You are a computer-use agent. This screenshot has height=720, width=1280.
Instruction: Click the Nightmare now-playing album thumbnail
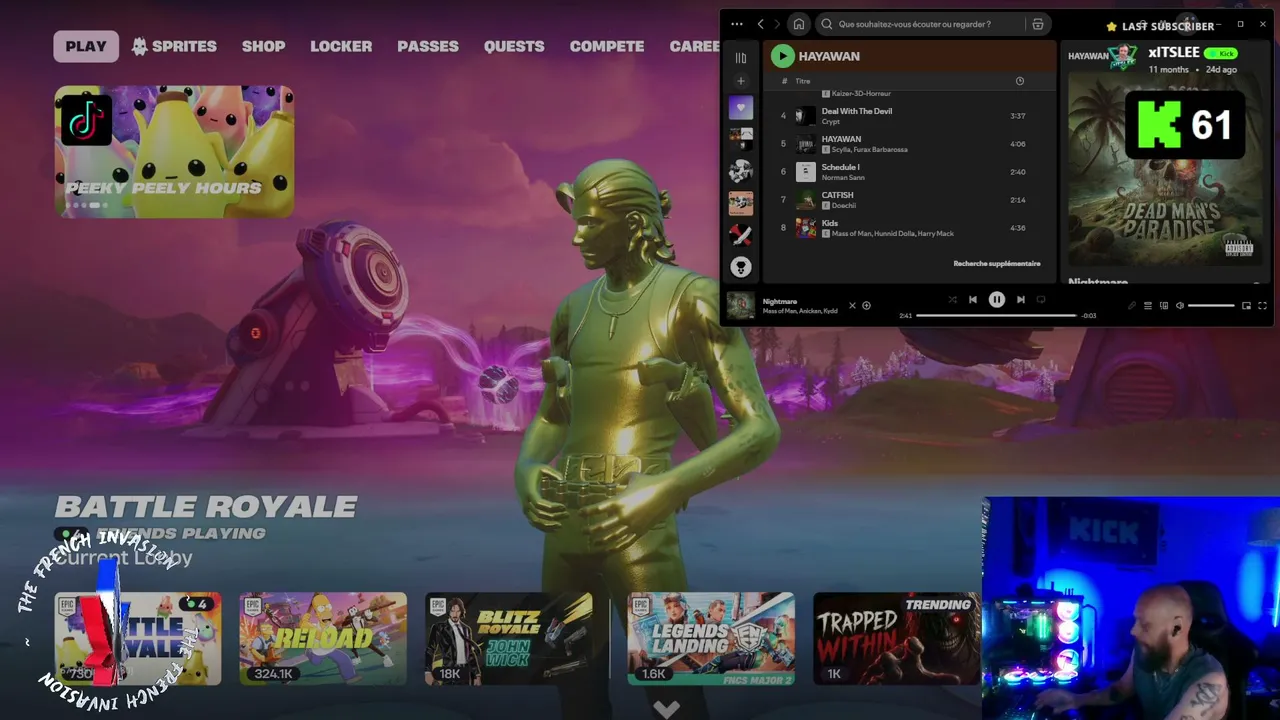[x=741, y=305]
